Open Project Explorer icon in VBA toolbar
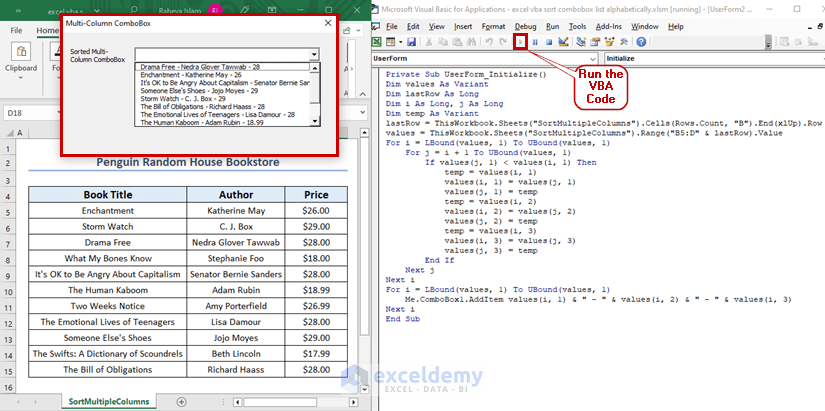 click(x=581, y=42)
